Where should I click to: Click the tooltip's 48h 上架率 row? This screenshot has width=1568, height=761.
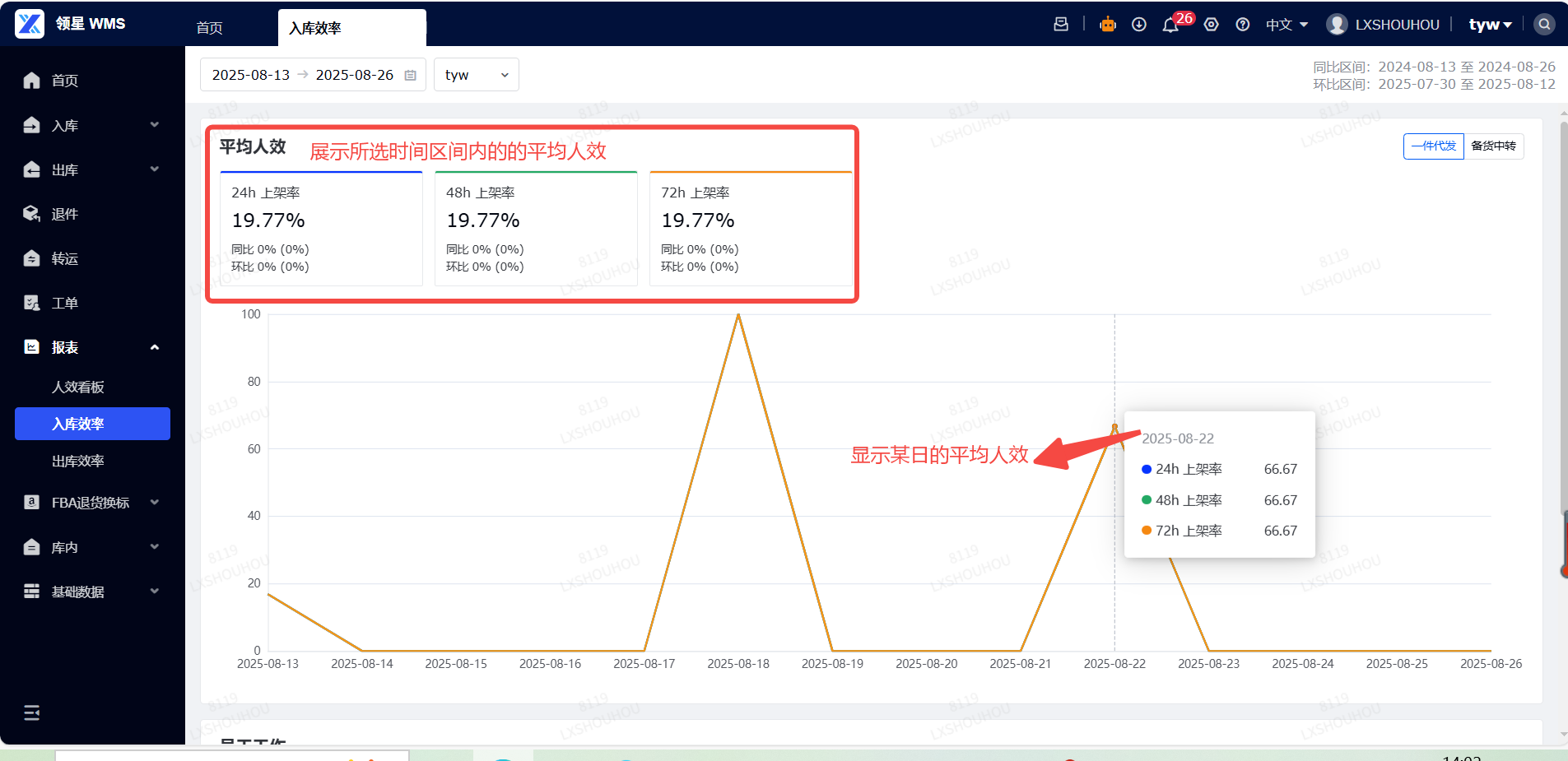coord(1220,500)
